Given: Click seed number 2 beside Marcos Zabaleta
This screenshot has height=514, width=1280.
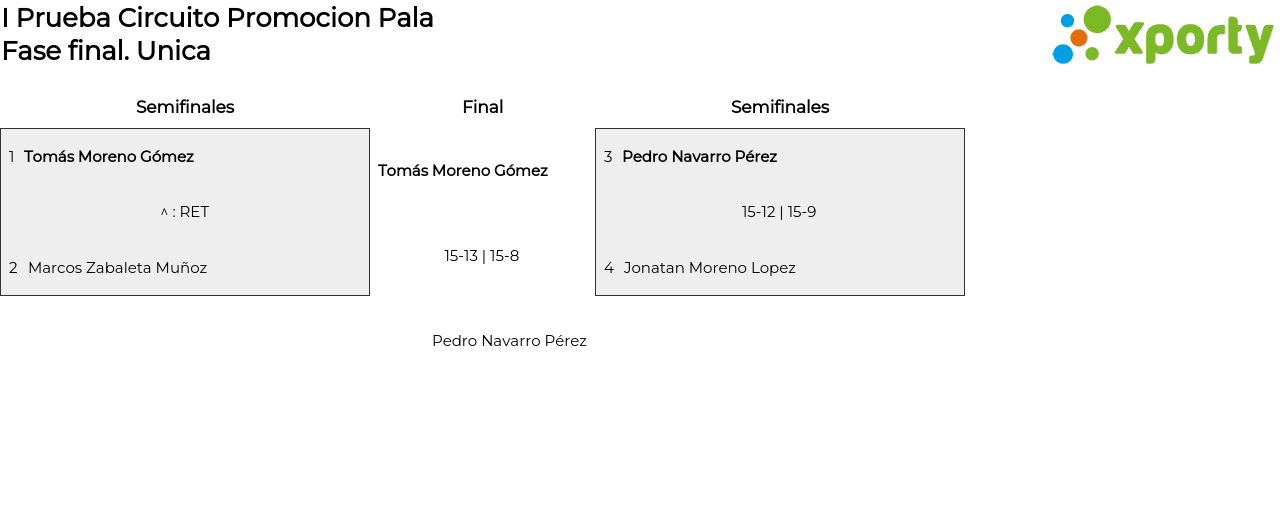Looking at the screenshot, I should pos(13,268).
